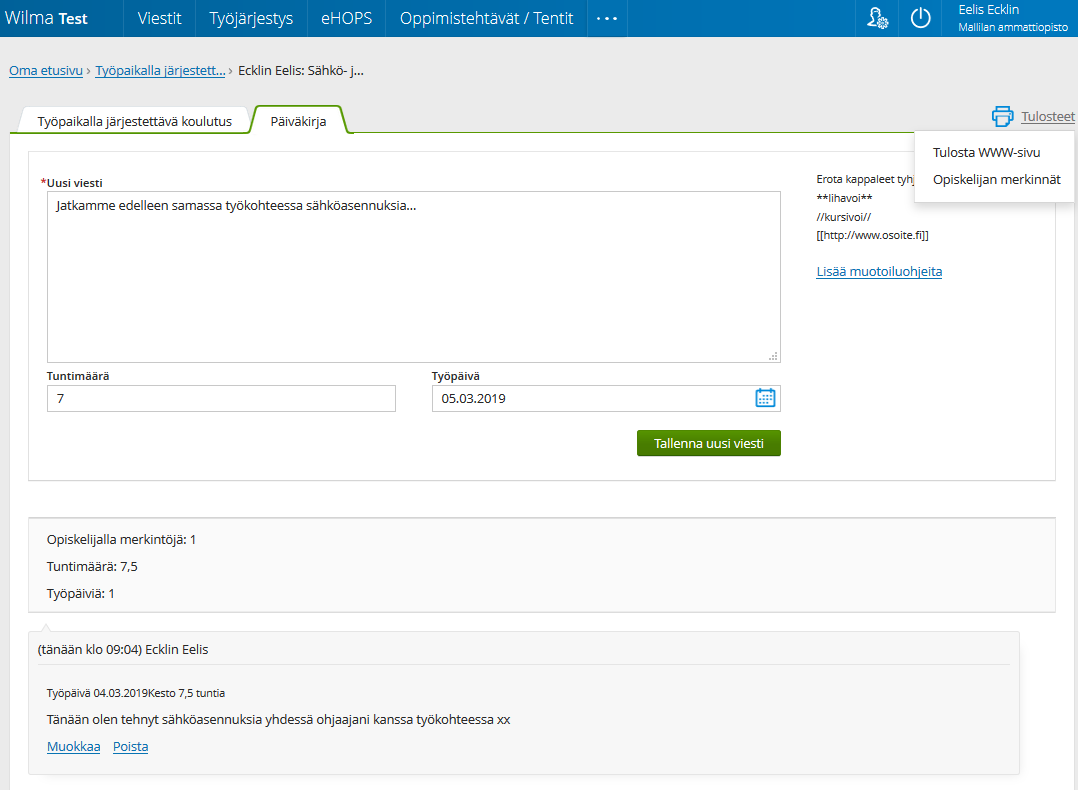The height and width of the screenshot is (790, 1078).
Task: Click the power logout icon
Action: pyautogui.click(x=920, y=19)
